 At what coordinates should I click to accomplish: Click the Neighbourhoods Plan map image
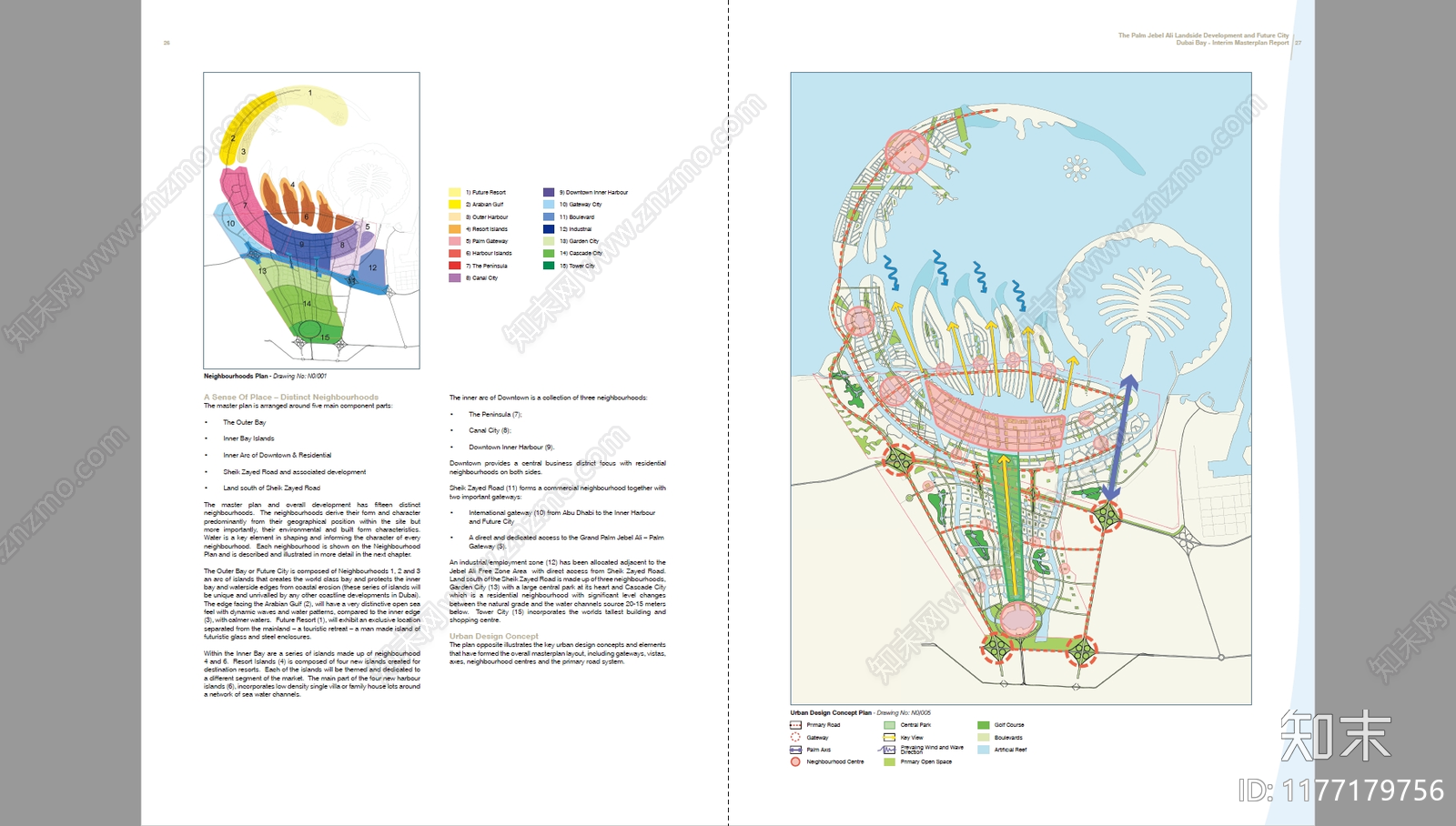click(311, 220)
